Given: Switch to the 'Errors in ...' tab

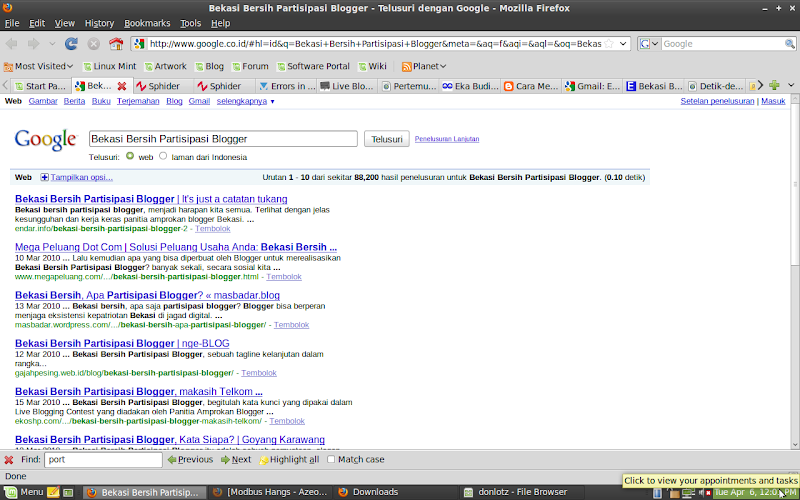Looking at the screenshot, I should [286, 86].
